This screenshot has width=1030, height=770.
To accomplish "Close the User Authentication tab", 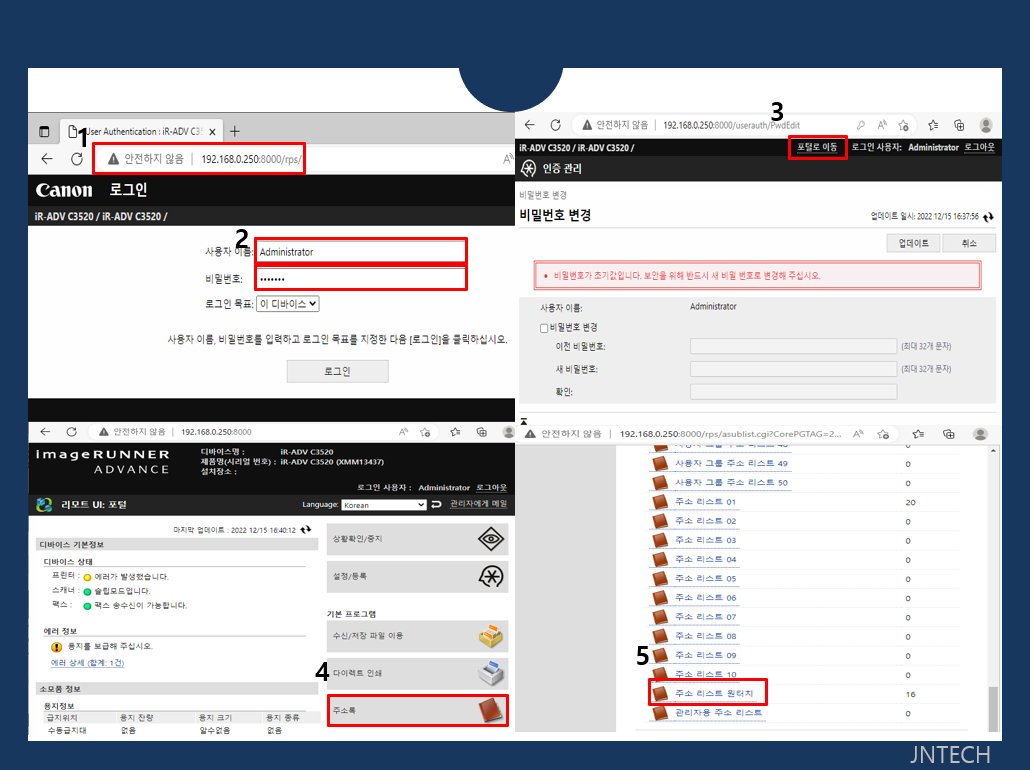I will (212, 131).
